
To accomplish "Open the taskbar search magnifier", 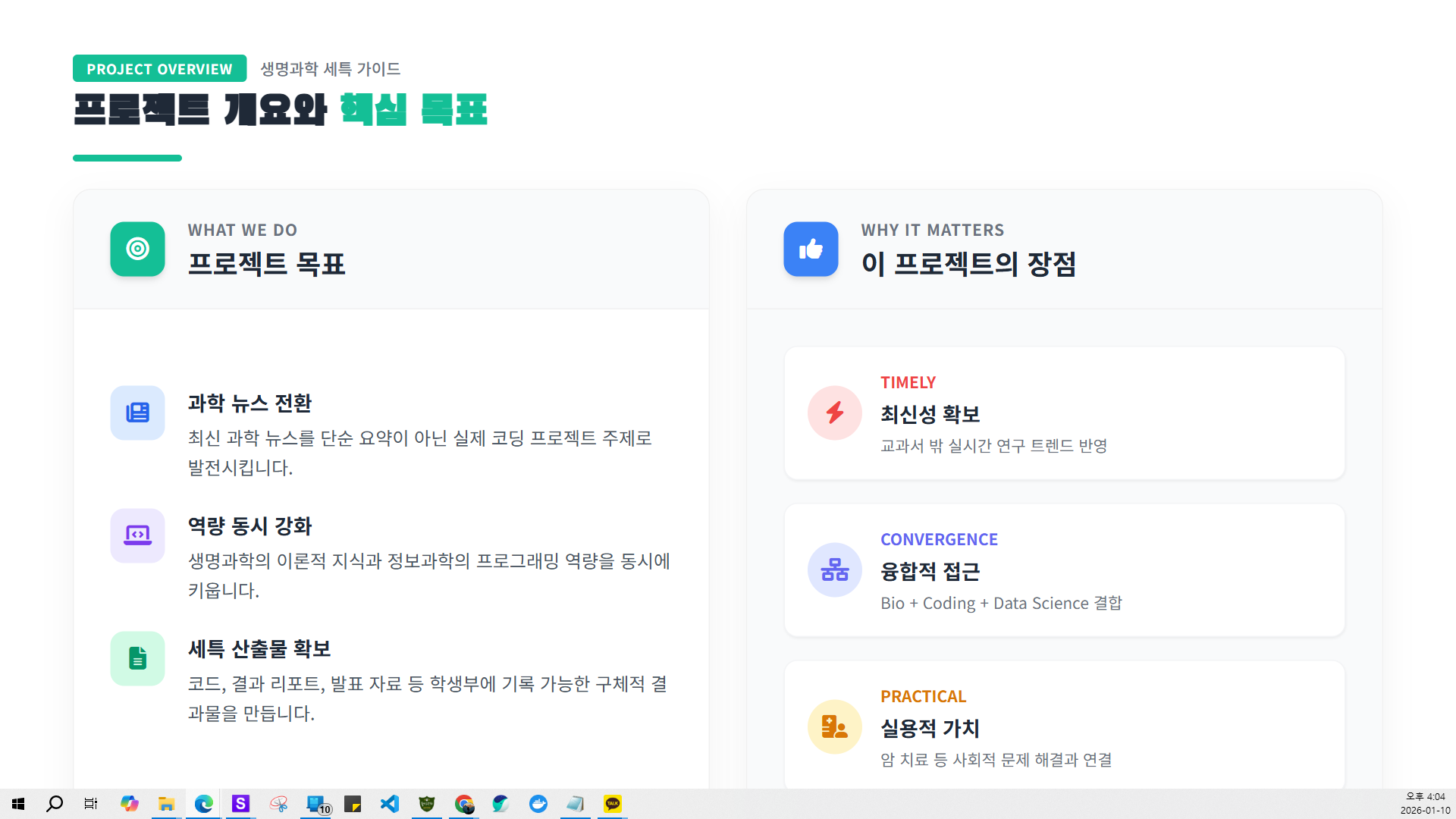I will click(55, 804).
